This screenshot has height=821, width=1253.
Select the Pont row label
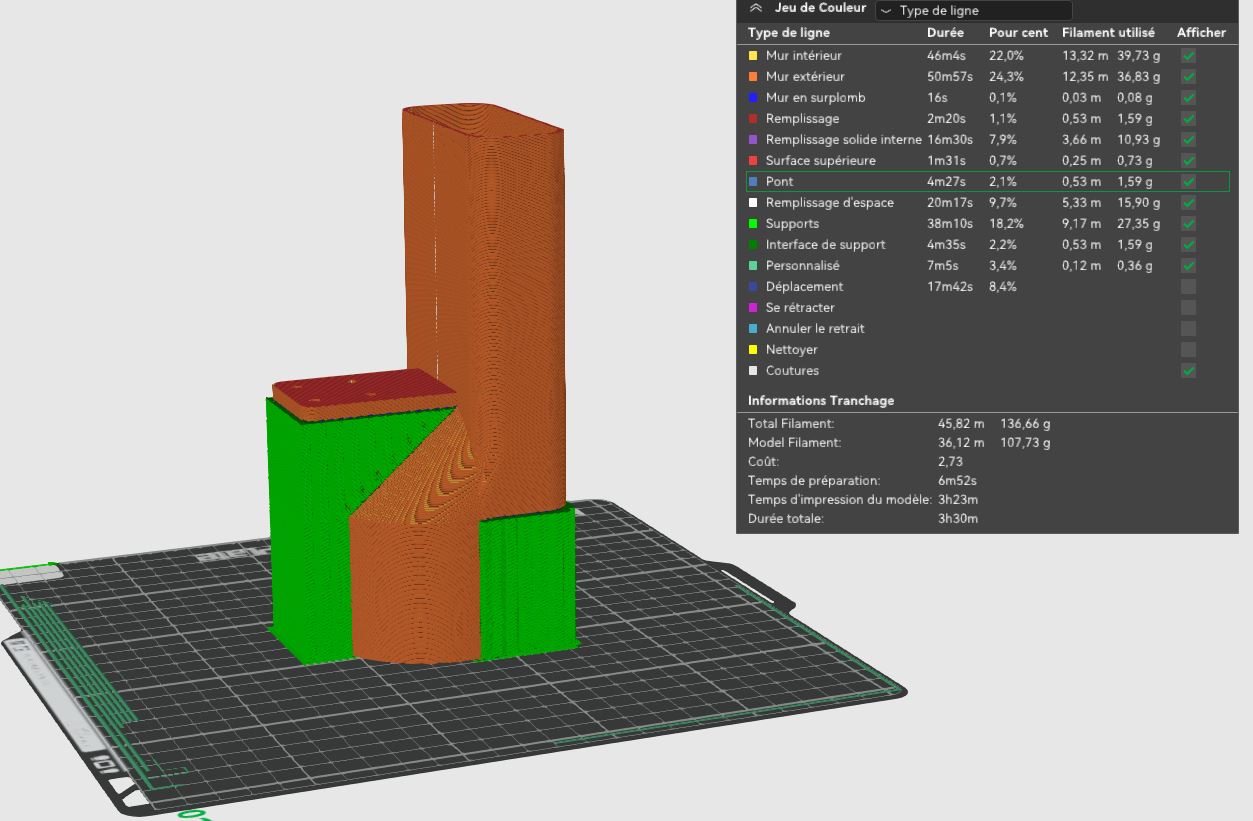pyautogui.click(x=780, y=182)
